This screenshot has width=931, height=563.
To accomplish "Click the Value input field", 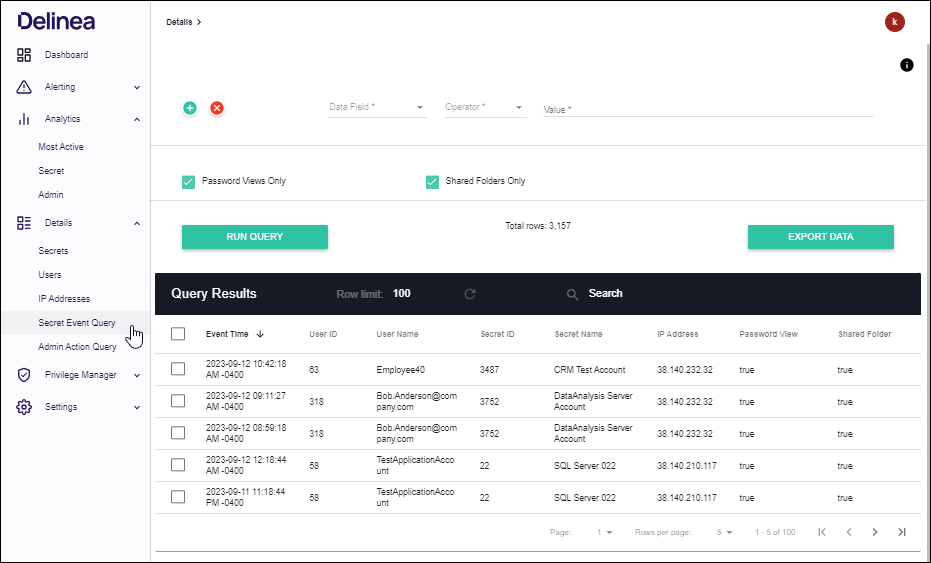I will [708, 109].
